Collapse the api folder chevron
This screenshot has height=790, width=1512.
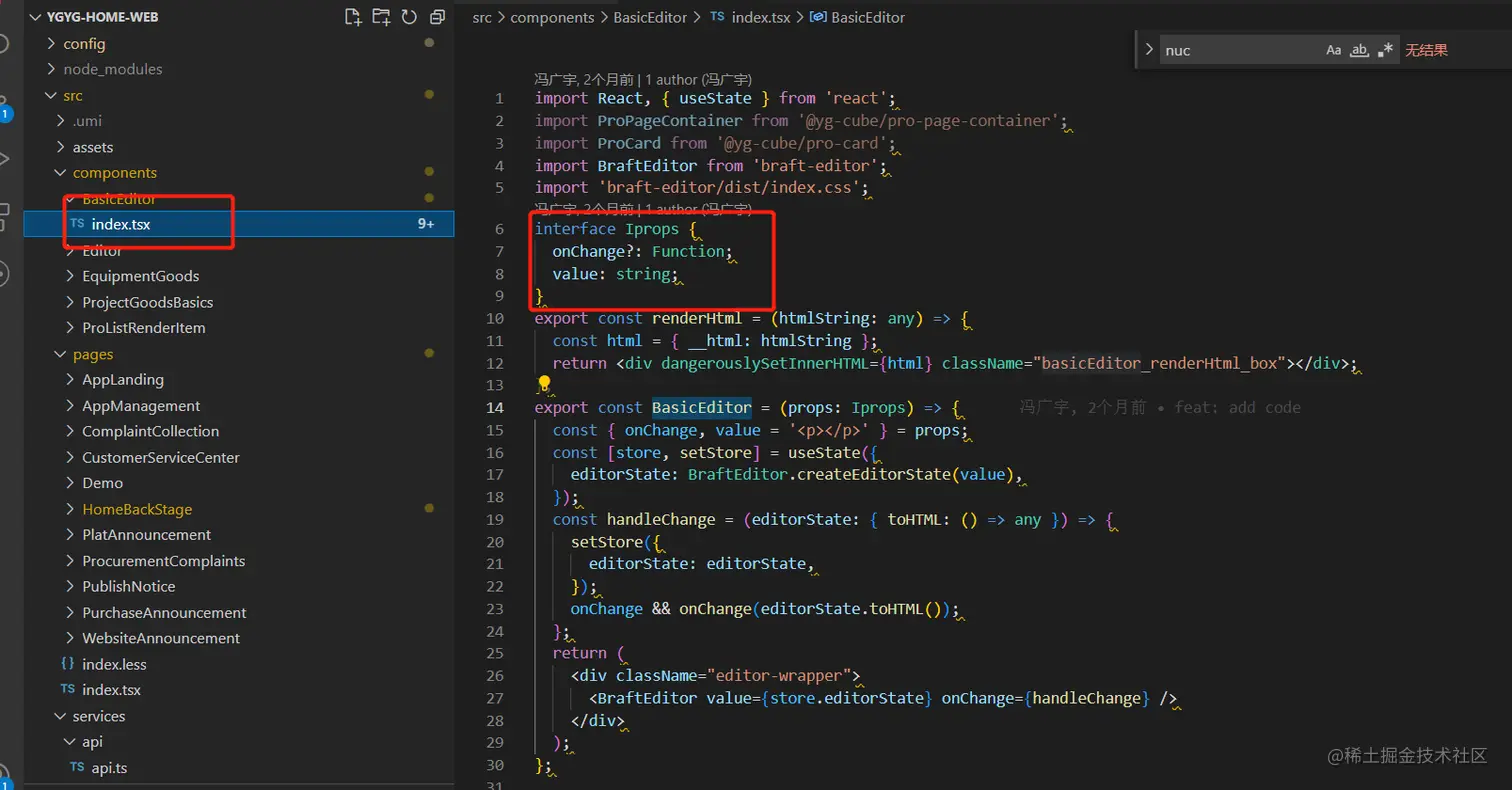(70, 742)
